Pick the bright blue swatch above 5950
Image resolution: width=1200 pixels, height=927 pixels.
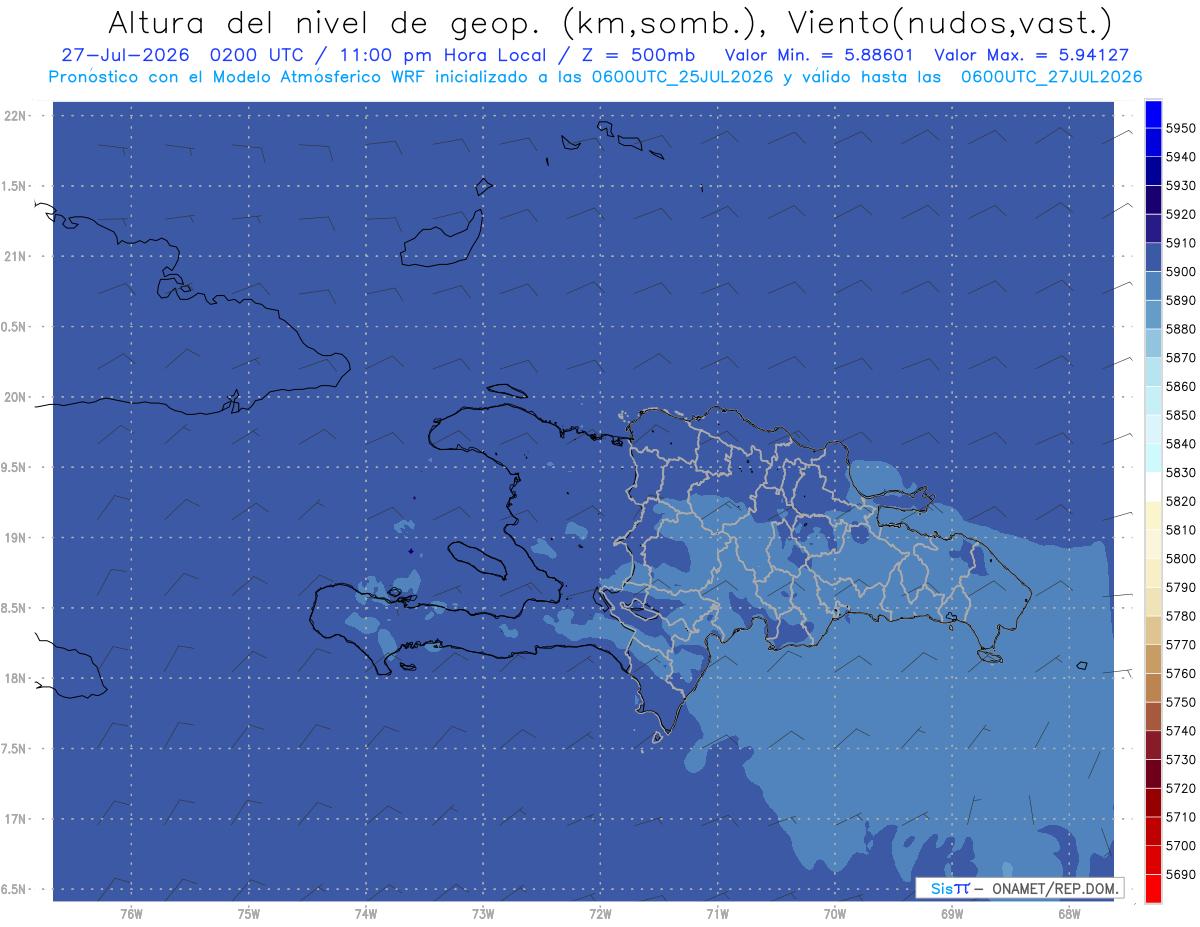click(1153, 114)
